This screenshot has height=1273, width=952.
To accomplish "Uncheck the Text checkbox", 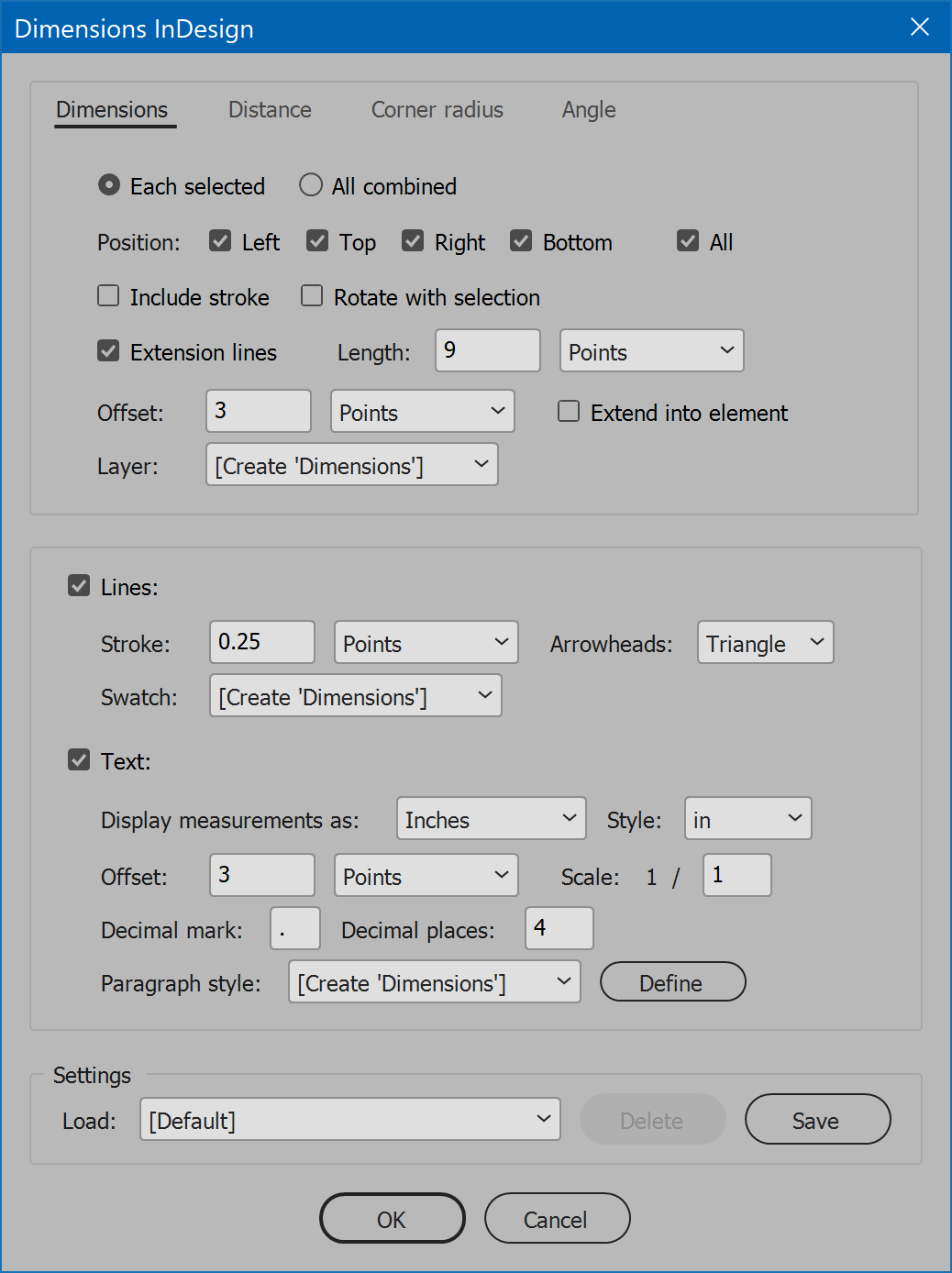I will (x=79, y=760).
